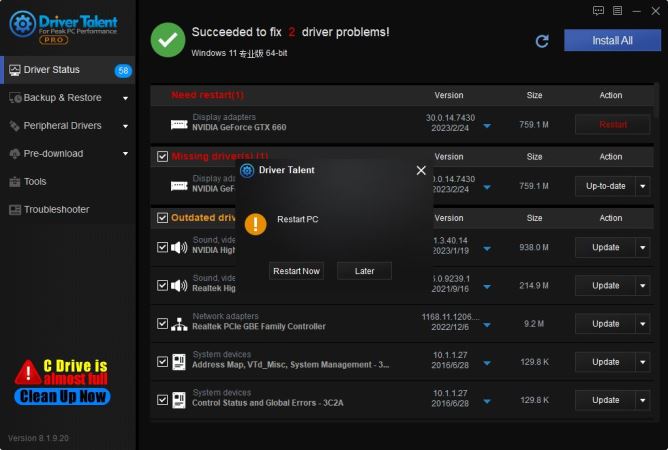This screenshot has width=668, height=450.
Task: Click the Install All button
Action: click(x=612, y=40)
